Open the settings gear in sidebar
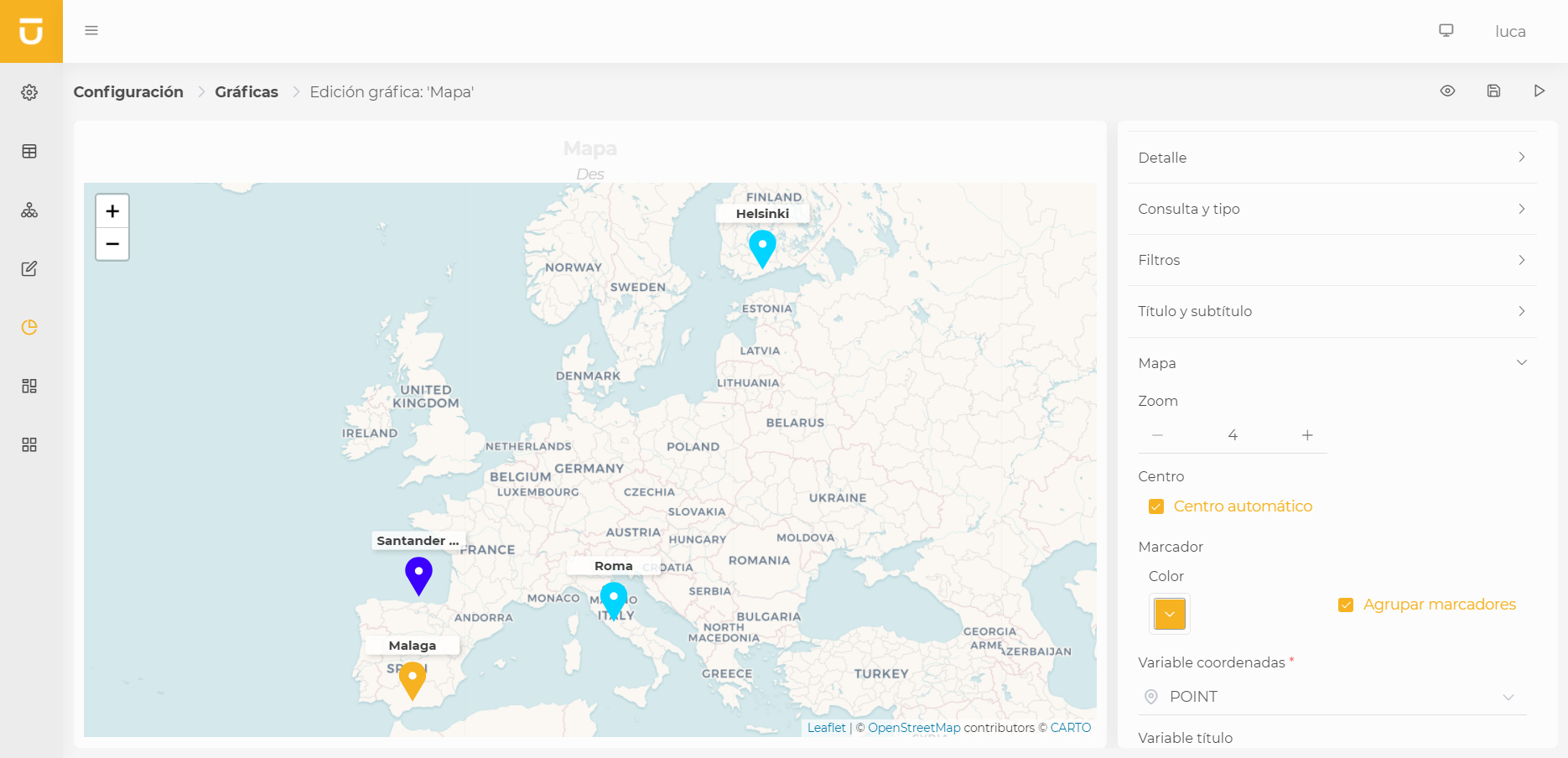 pyautogui.click(x=29, y=92)
